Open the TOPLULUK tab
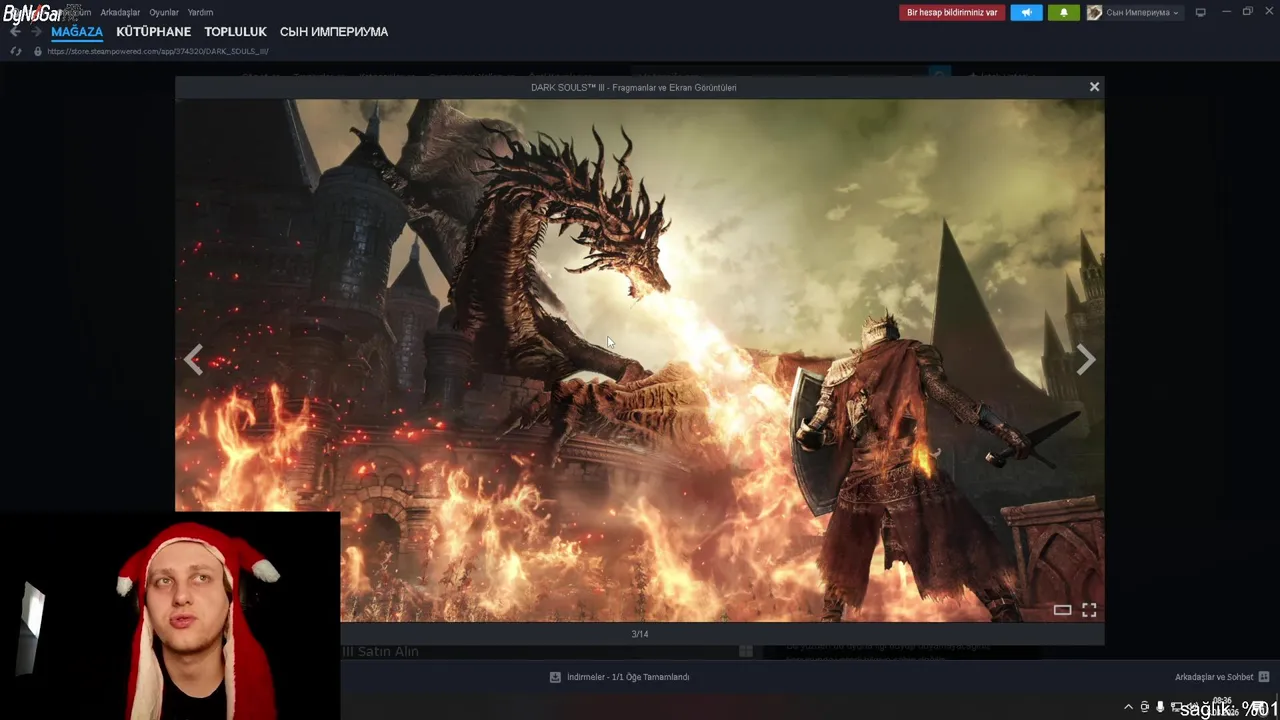 click(x=235, y=32)
